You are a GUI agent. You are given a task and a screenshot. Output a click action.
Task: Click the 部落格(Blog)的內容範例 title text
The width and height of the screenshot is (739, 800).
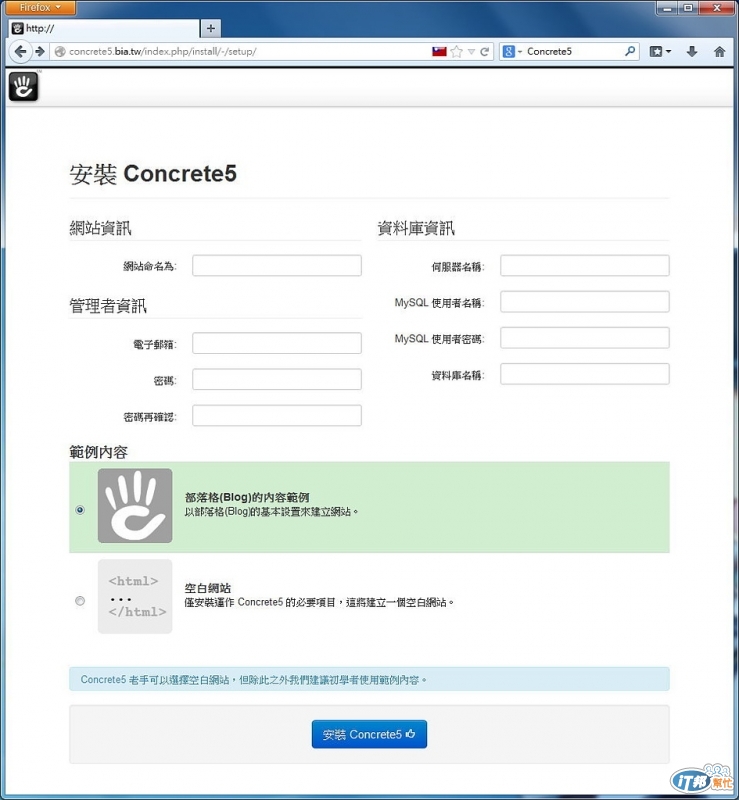click(247, 497)
